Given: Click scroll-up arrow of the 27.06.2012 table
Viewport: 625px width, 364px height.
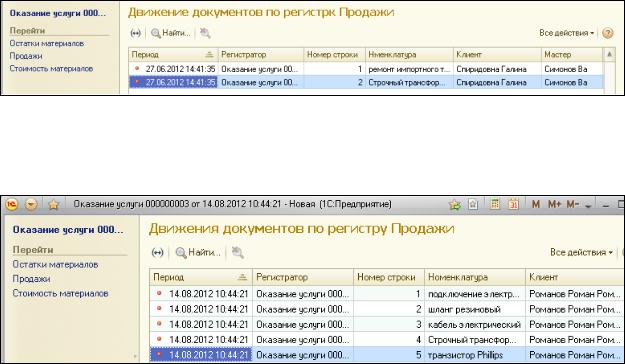Looking at the screenshot, I should coord(609,54).
